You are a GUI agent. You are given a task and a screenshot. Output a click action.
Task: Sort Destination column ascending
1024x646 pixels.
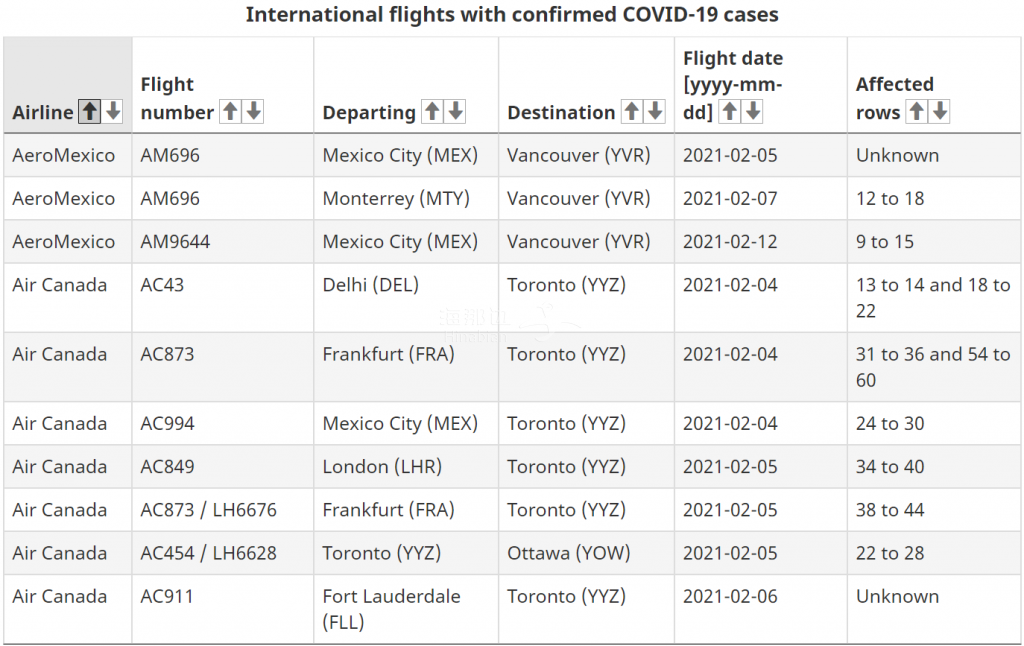pos(631,112)
